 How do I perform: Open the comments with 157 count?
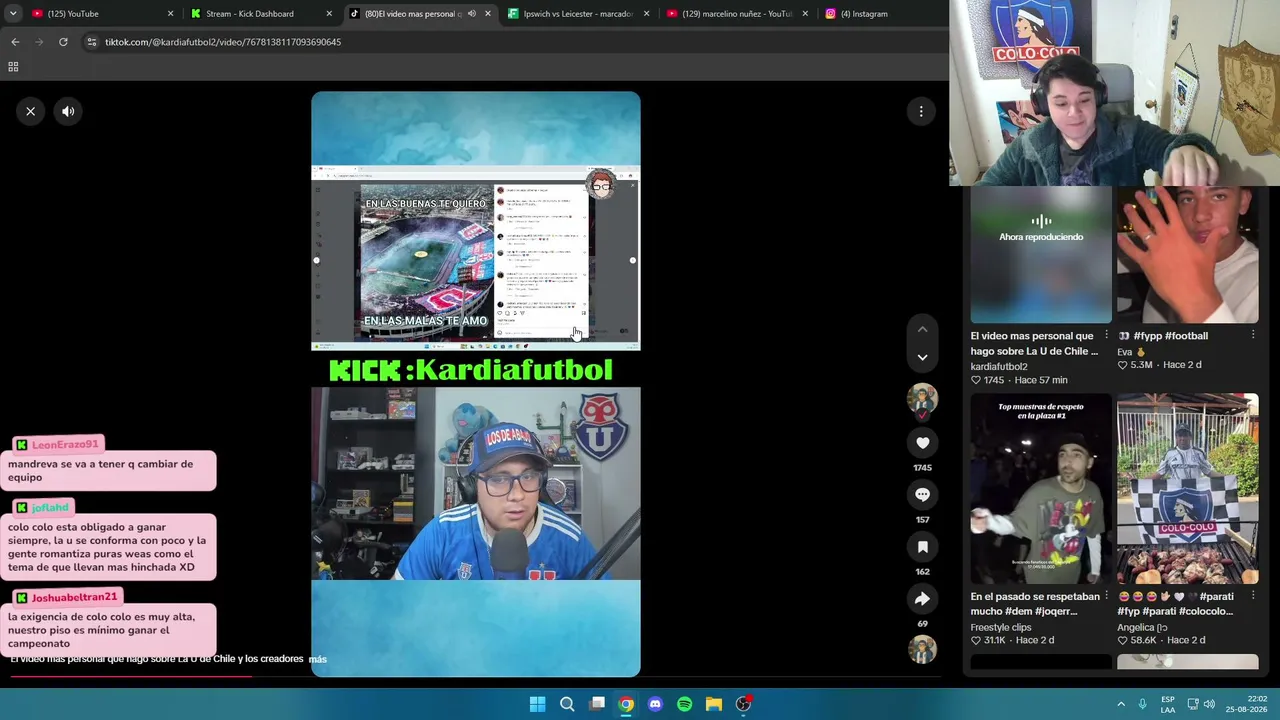(x=922, y=495)
